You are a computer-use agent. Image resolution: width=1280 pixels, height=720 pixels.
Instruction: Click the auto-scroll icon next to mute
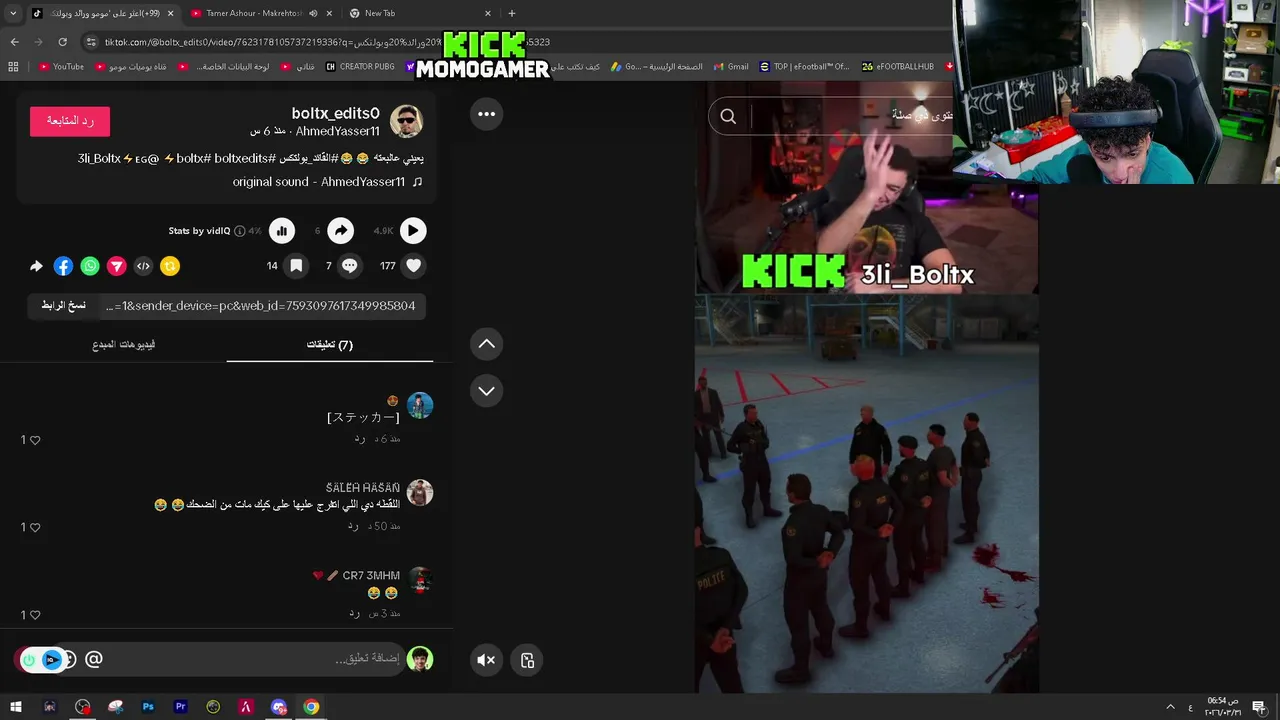[527, 660]
